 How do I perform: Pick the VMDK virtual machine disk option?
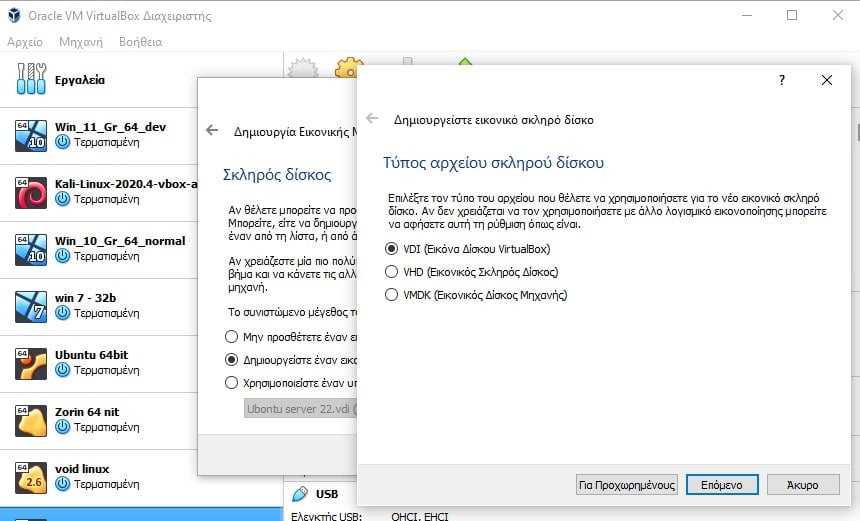coord(391,295)
